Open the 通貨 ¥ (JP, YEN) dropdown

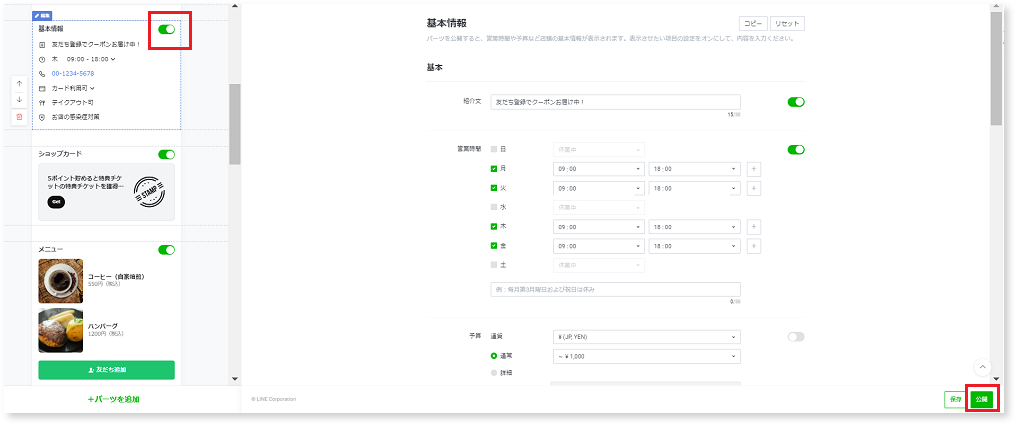[x=645, y=337]
